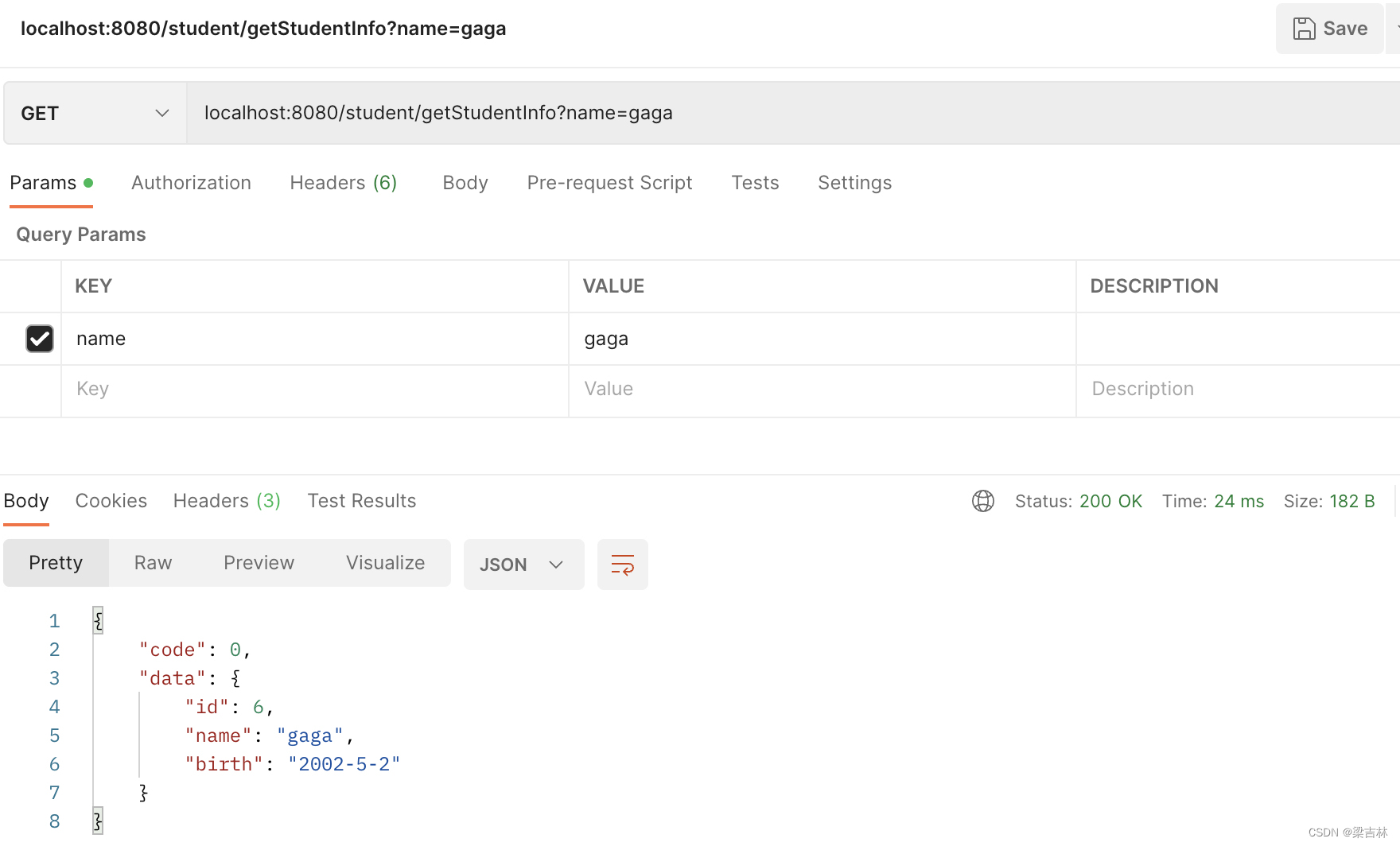Open the Tests tab
This screenshot has height=846, width=1400.
pos(755,183)
